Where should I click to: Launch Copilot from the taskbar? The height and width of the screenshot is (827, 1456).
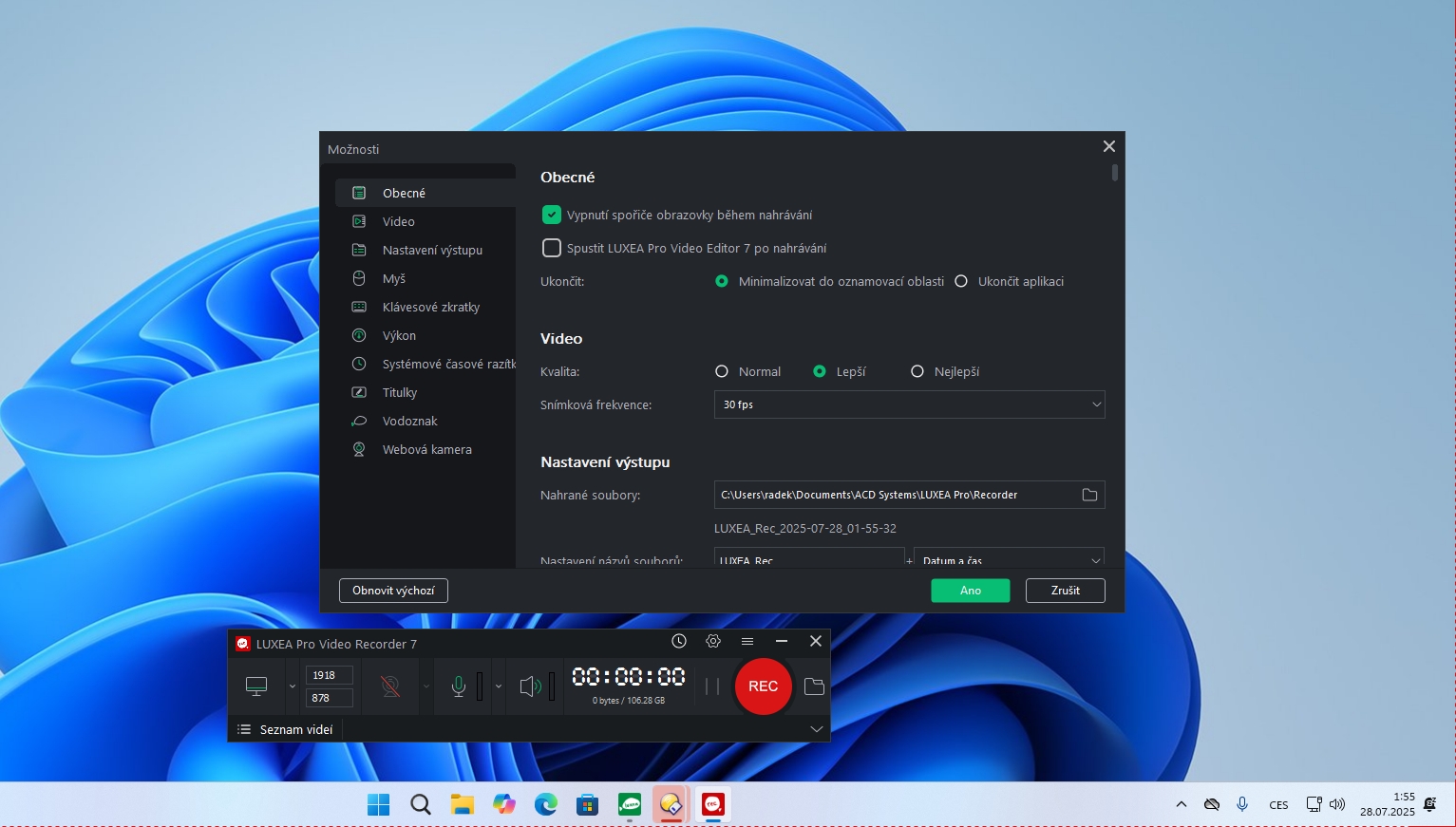coord(503,805)
